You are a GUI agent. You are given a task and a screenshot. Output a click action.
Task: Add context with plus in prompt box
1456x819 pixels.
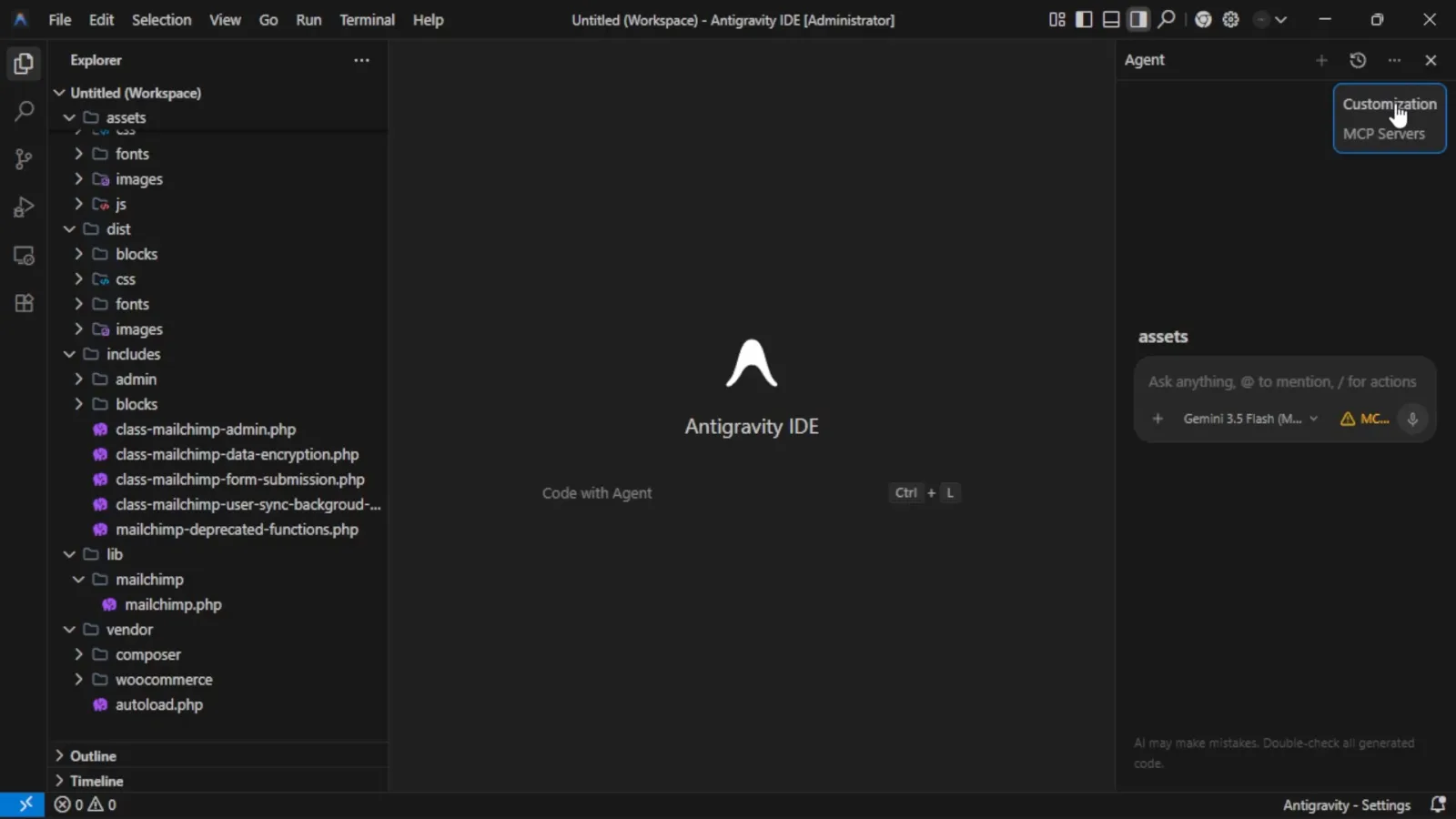click(1158, 419)
